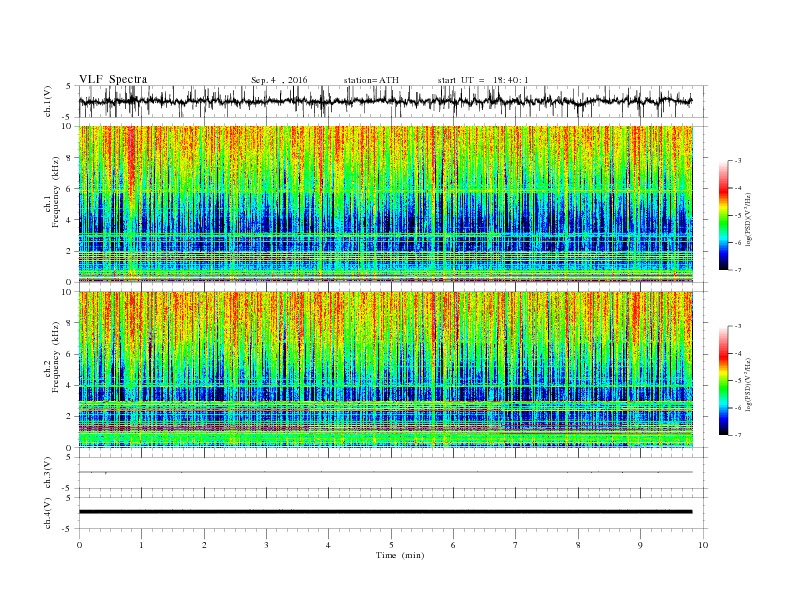This screenshot has height=612, width=792.
Task: Select the date text "Sep. 4 , 2016"
Action: (279, 80)
